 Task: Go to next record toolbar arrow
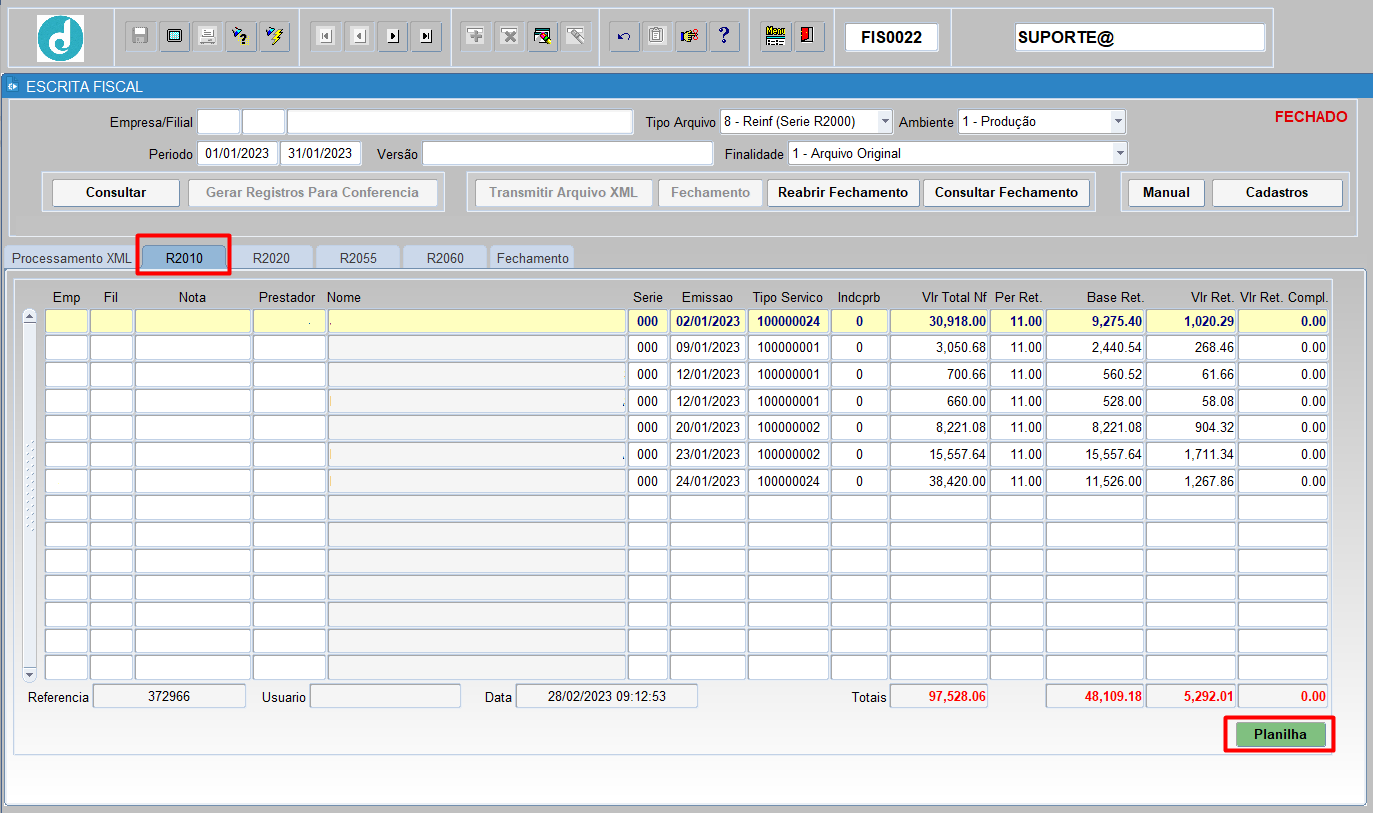click(x=392, y=37)
